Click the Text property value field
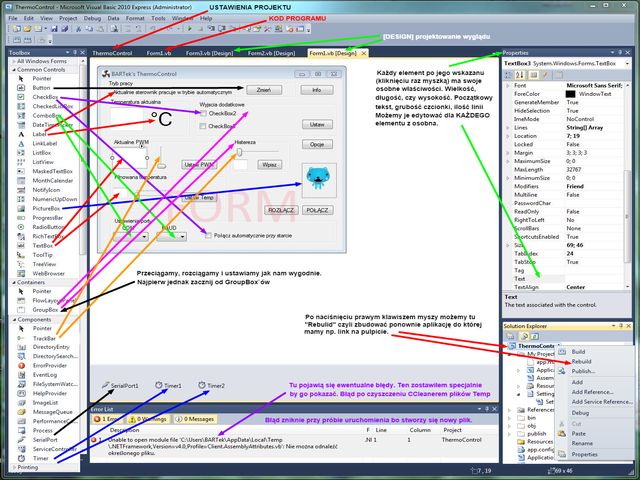The width and height of the screenshot is (640, 480). coord(594,279)
